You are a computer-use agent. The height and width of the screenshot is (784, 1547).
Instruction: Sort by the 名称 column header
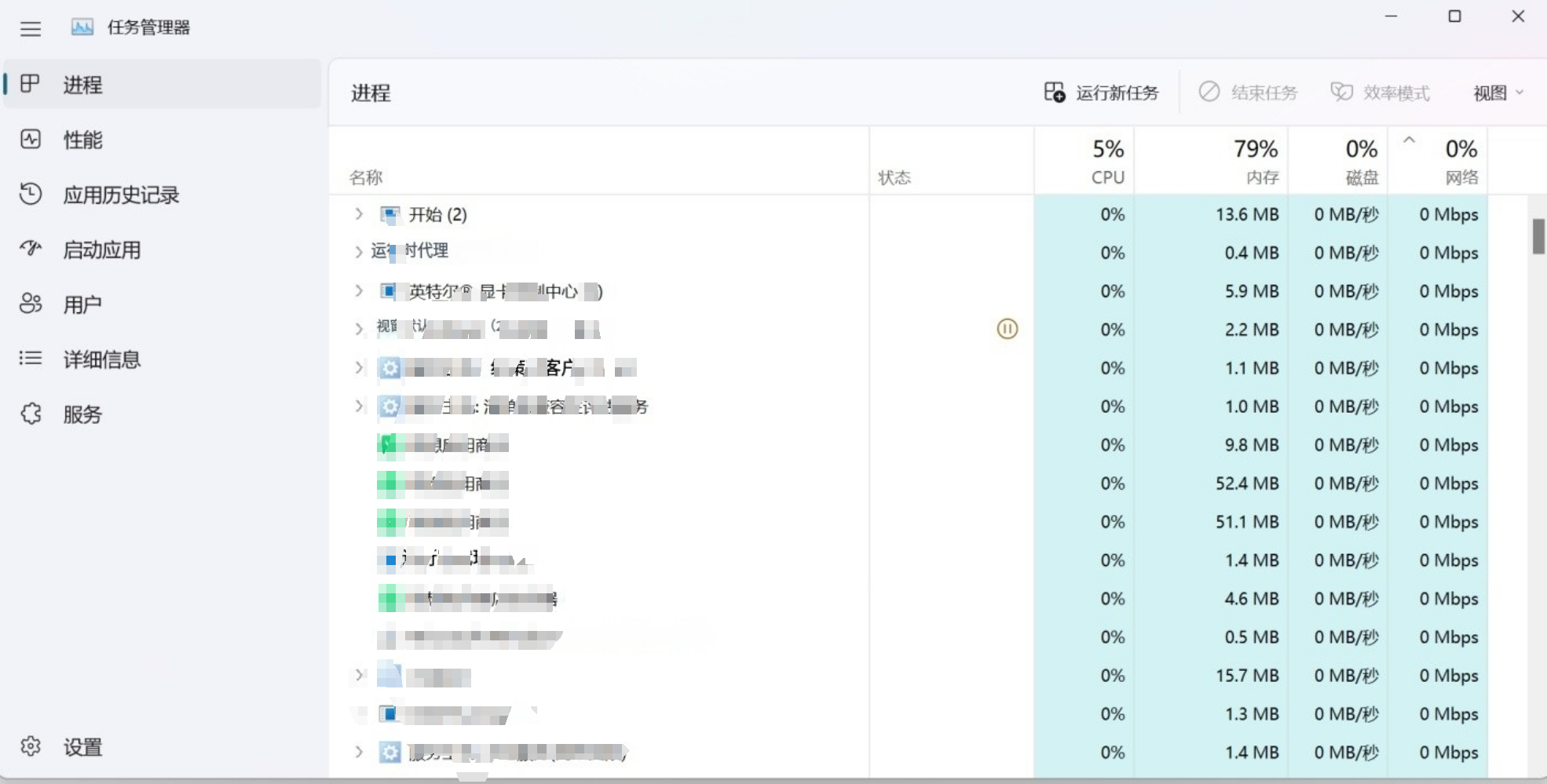[600, 161]
